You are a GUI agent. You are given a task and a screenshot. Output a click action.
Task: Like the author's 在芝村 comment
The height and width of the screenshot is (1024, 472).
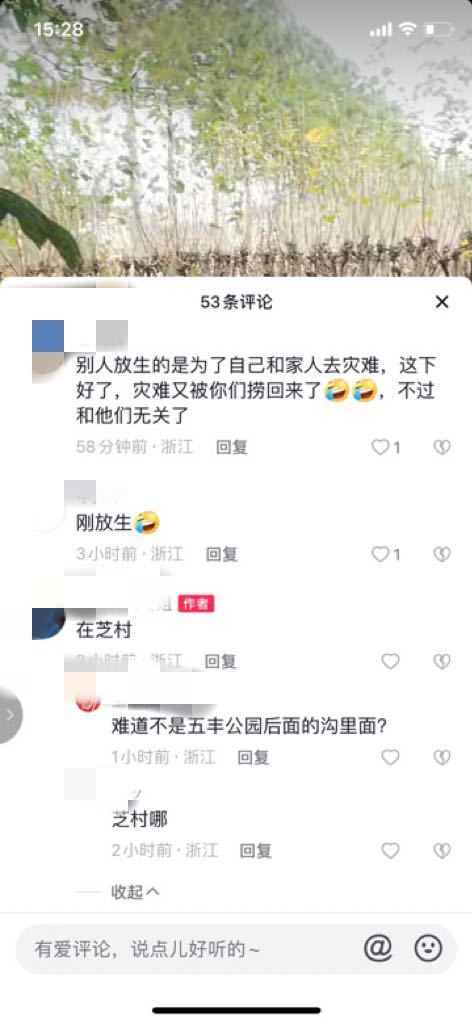click(x=390, y=662)
